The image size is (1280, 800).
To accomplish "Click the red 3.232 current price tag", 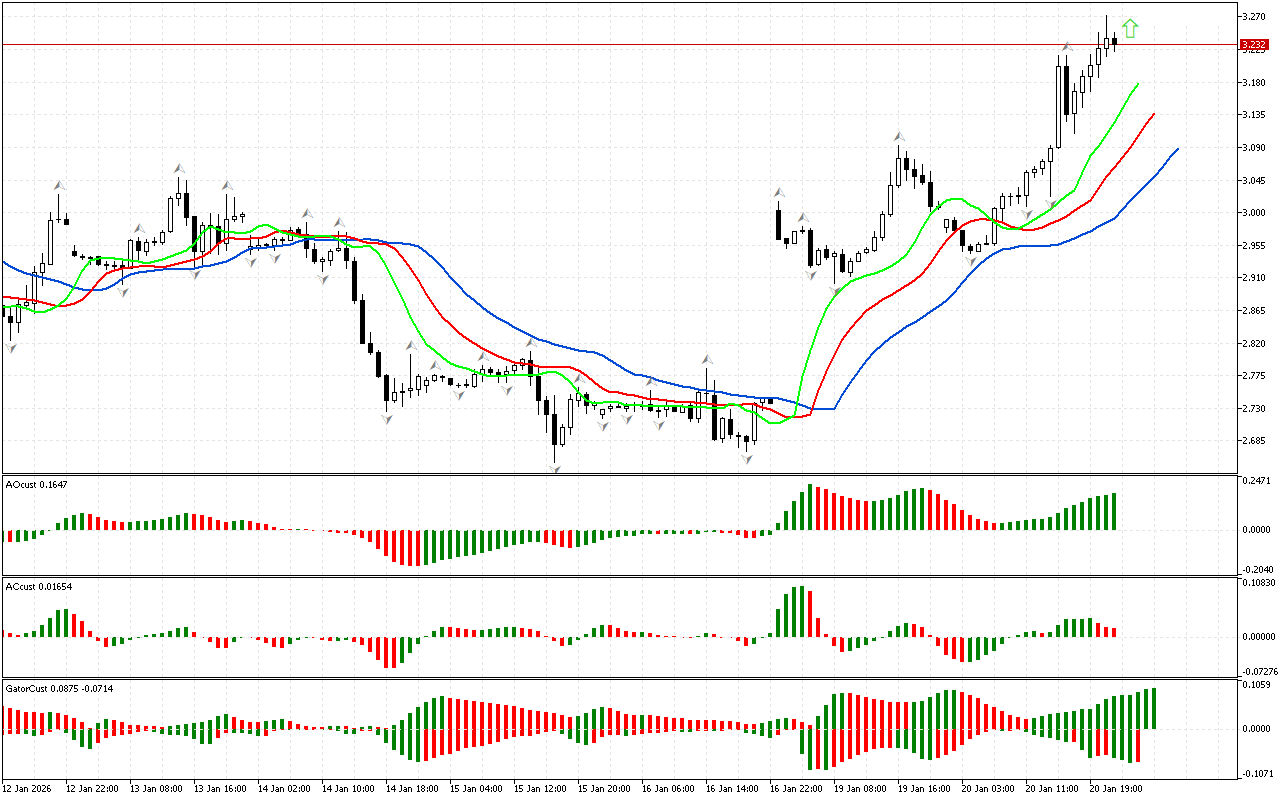I will click(1253, 45).
